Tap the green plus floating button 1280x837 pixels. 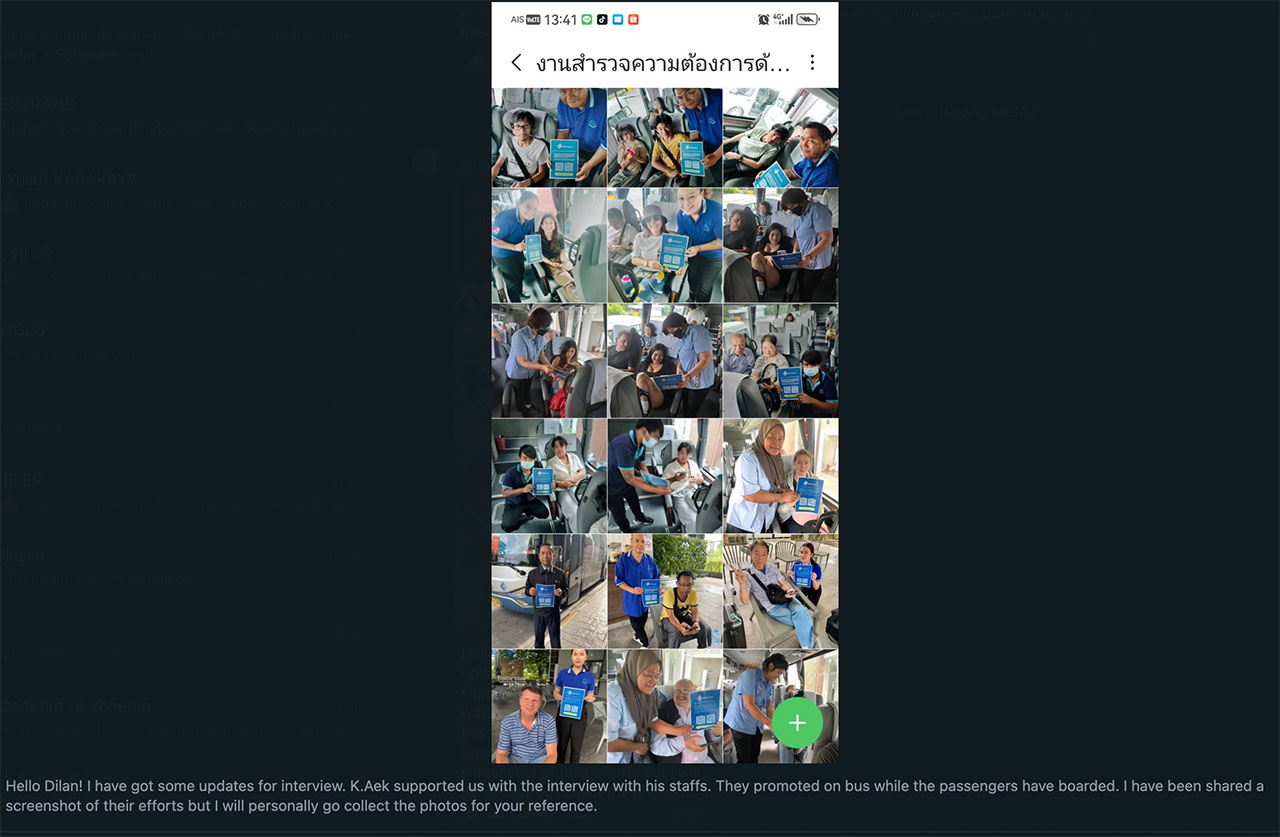pyautogui.click(x=797, y=723)
